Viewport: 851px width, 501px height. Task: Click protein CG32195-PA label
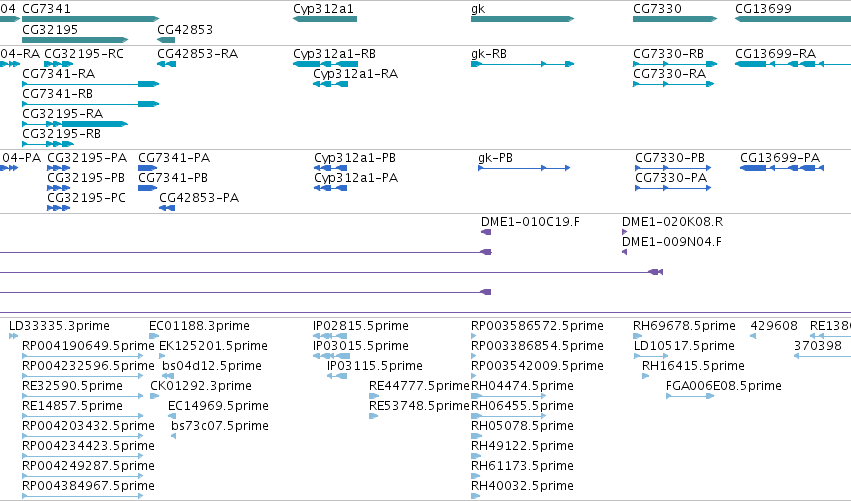(87, 158)
